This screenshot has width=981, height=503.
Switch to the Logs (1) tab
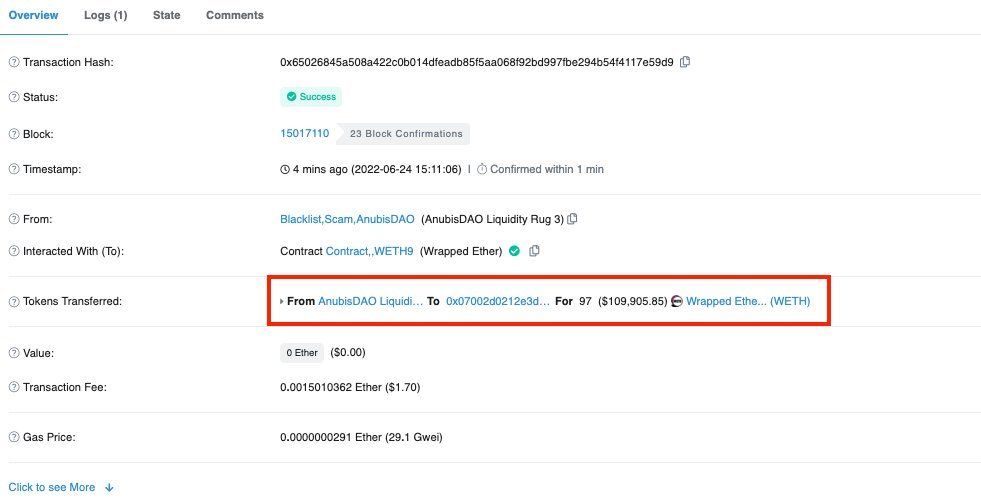pos(105,15)
